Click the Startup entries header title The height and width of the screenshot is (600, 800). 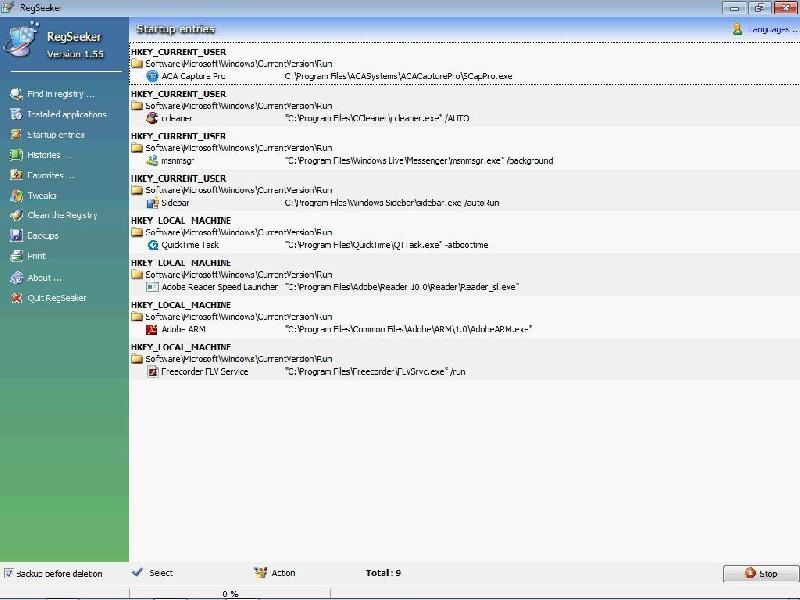coord(176,29)
